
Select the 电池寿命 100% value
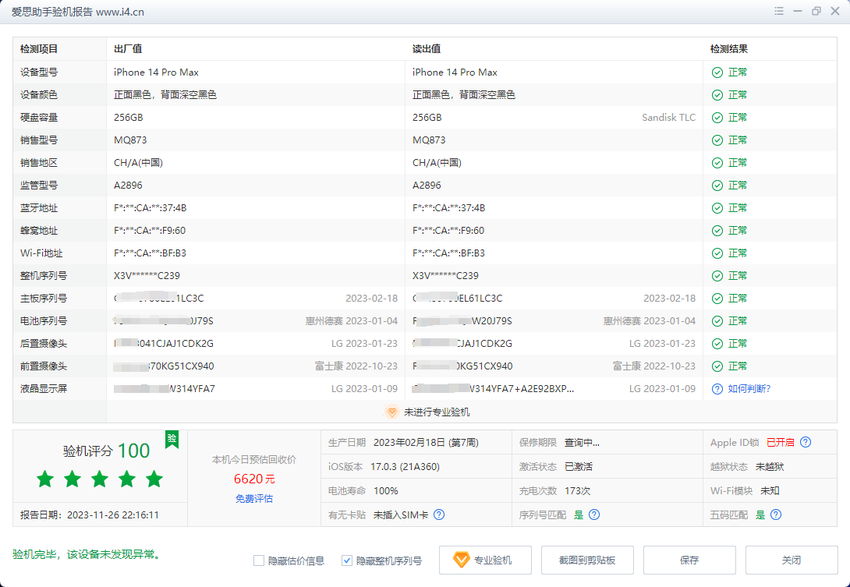coord(386,491)
